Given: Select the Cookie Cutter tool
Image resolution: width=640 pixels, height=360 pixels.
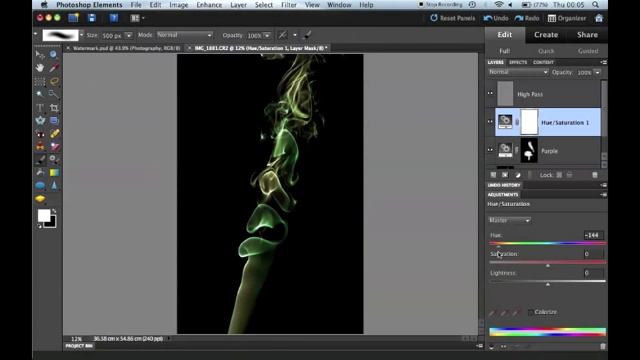Looking at the screenshot, I should point(40,120).
